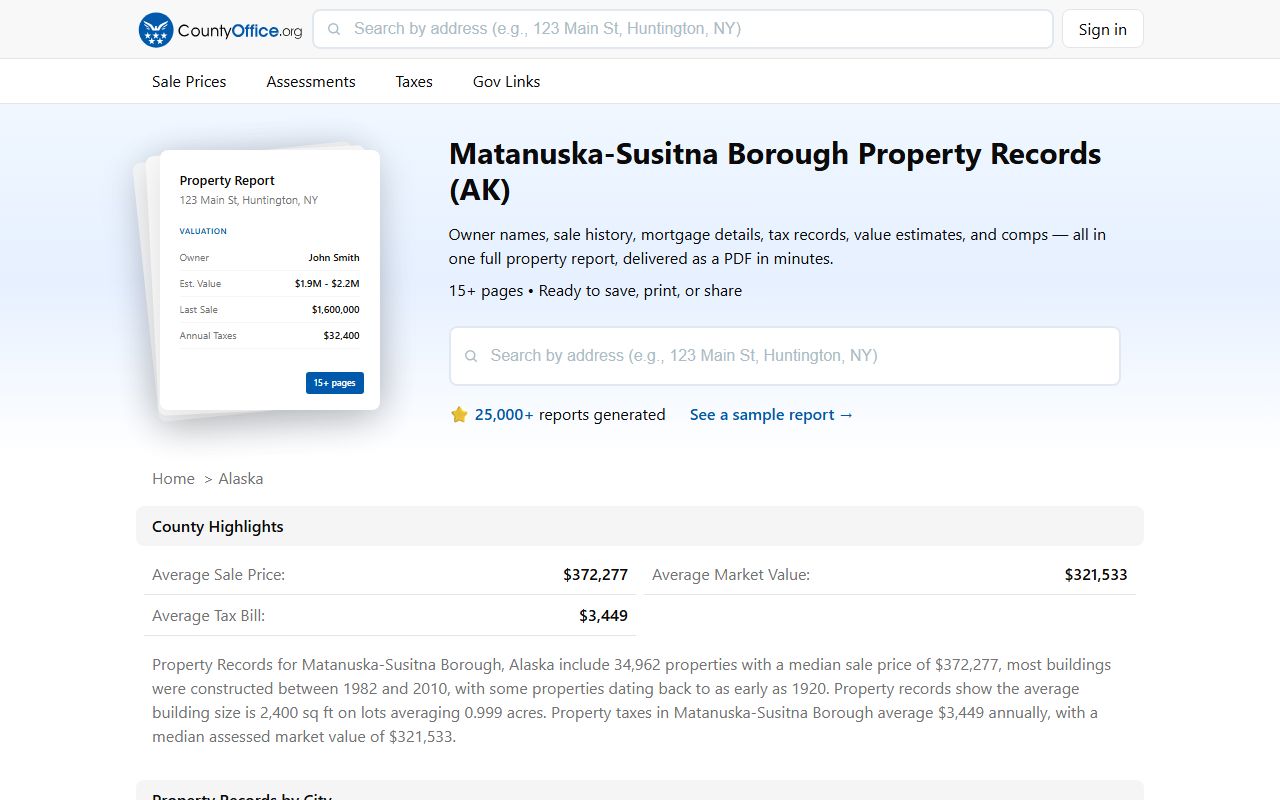This screenshot has height=800, width=1280.
Task: Open the Sale Prices menu item
Action: click(189, 82)
